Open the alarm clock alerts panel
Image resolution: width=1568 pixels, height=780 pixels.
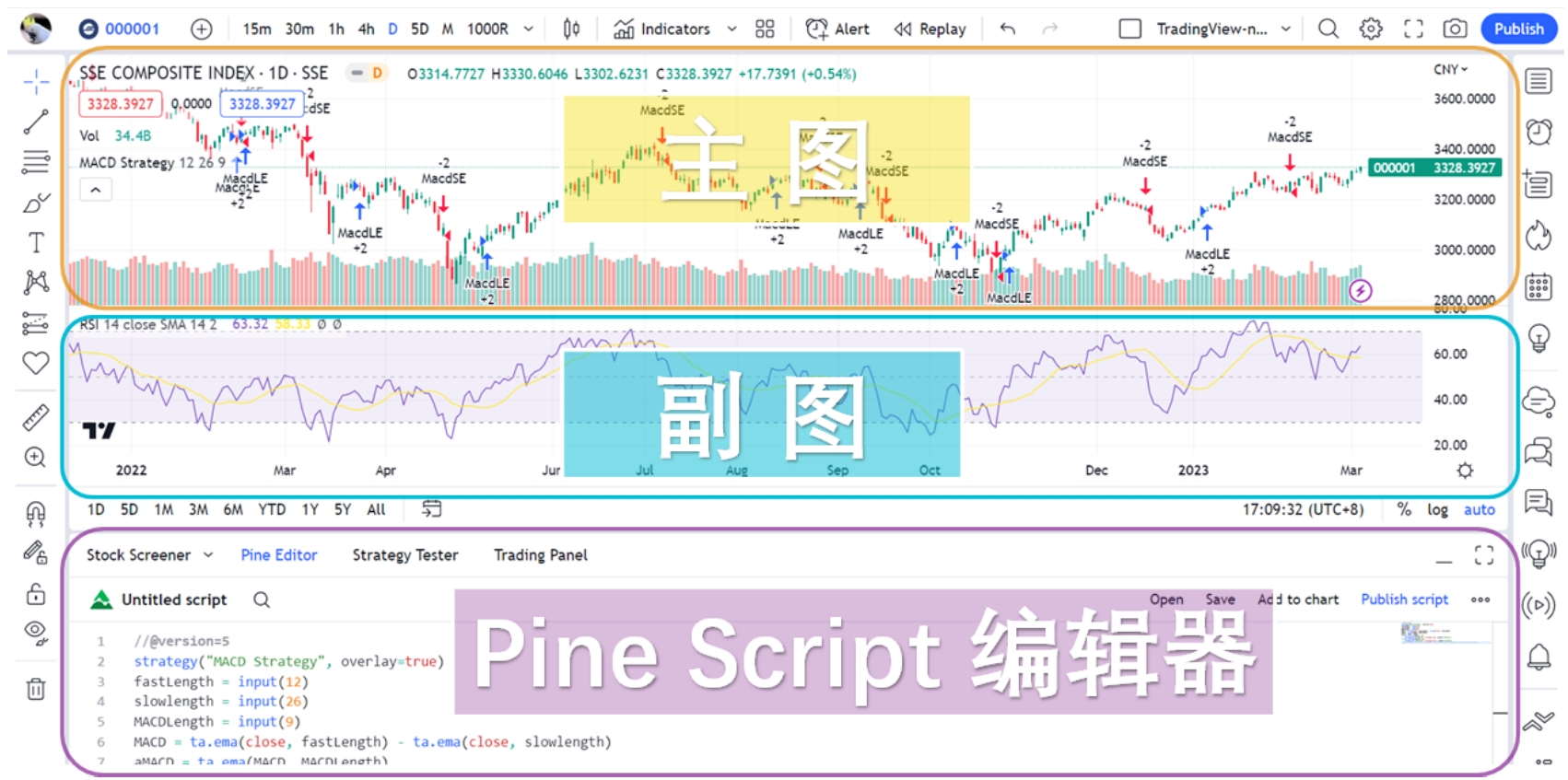tap(1539, 133)
